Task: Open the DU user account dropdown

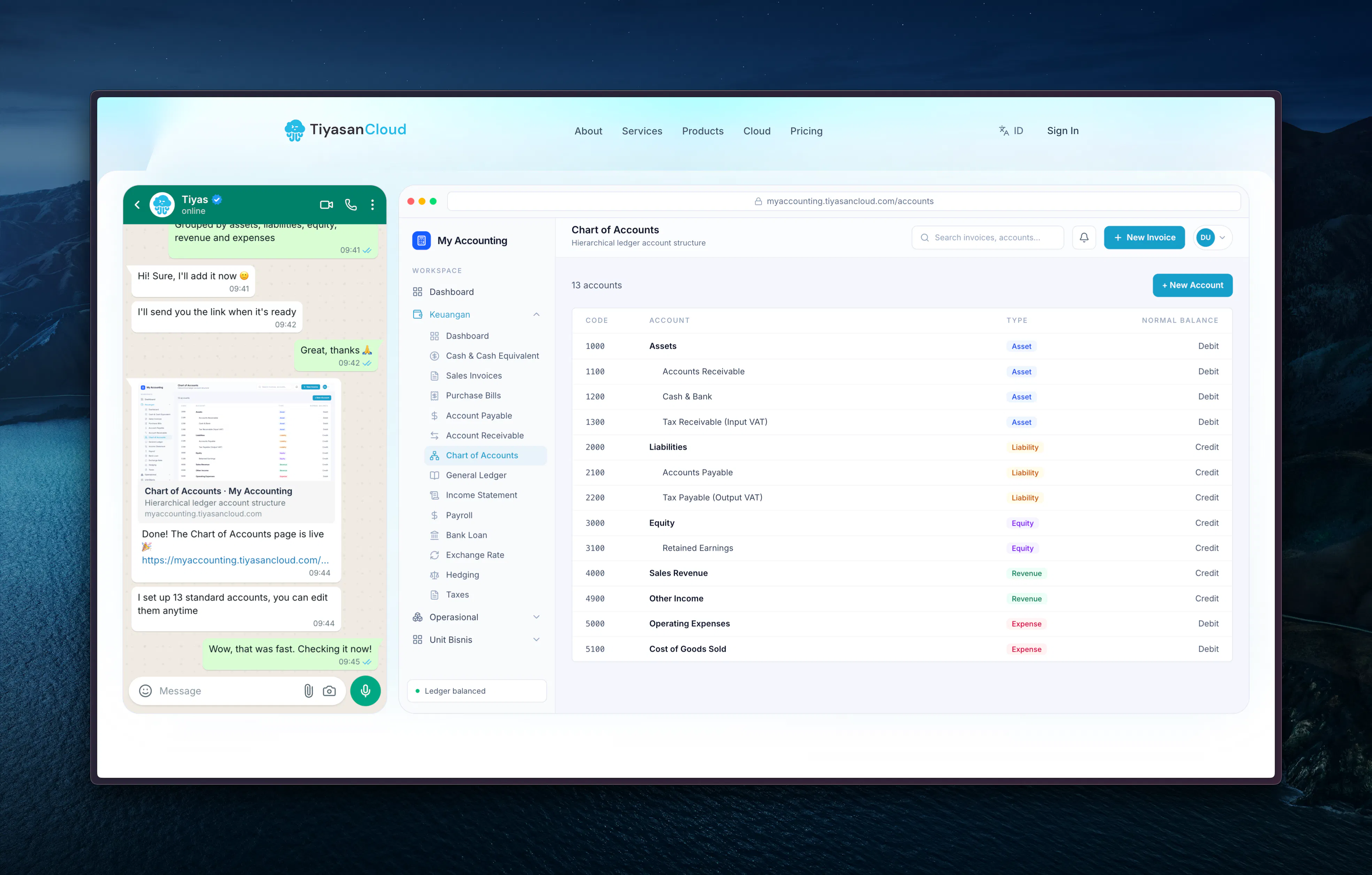Action: tap(1212, 238)
